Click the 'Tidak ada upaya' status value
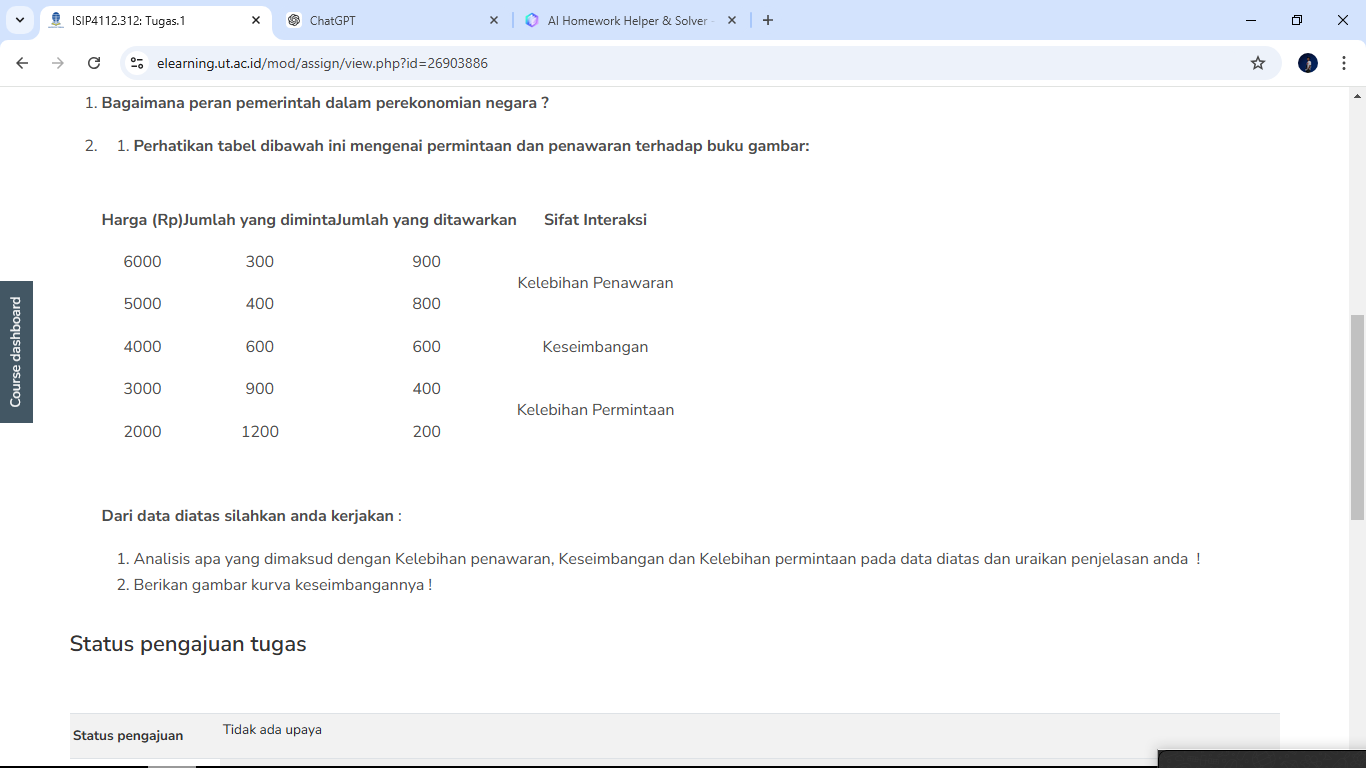1366x768 pixels. 272,730
